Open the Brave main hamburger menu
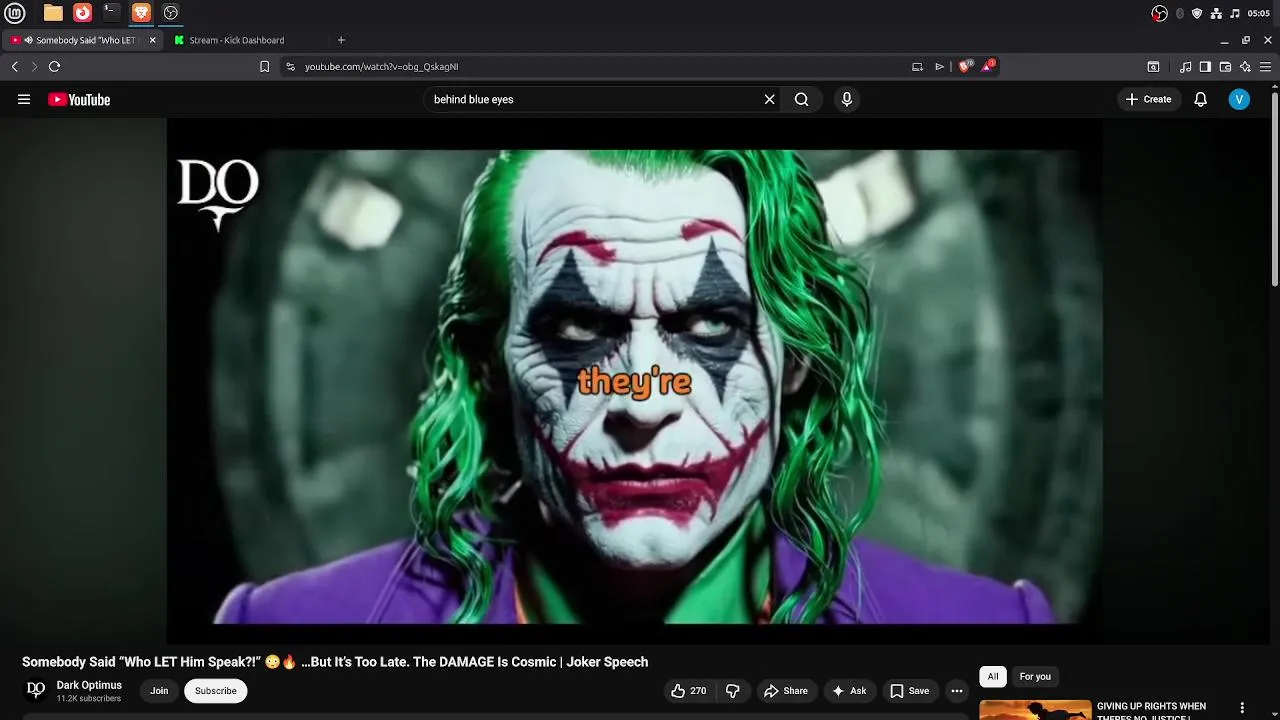 1266,67
